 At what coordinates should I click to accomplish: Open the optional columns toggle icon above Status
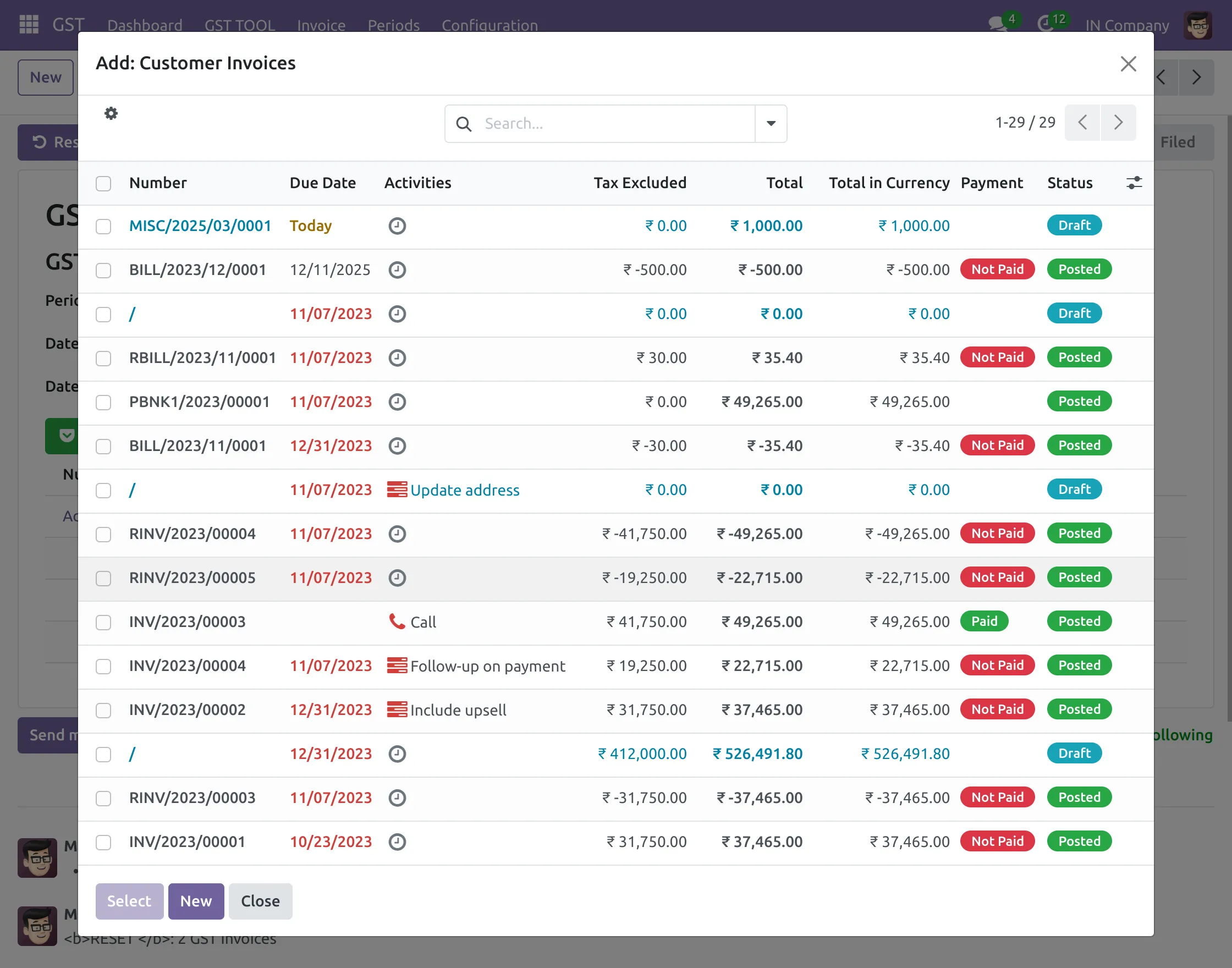click(1134, 183)
